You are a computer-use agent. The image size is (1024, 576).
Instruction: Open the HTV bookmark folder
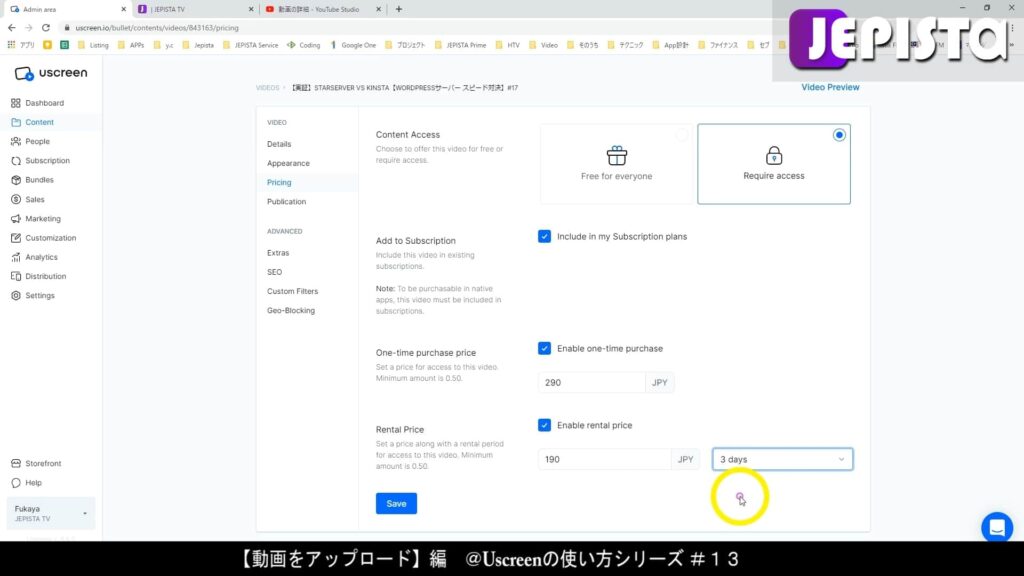point(507,45)
